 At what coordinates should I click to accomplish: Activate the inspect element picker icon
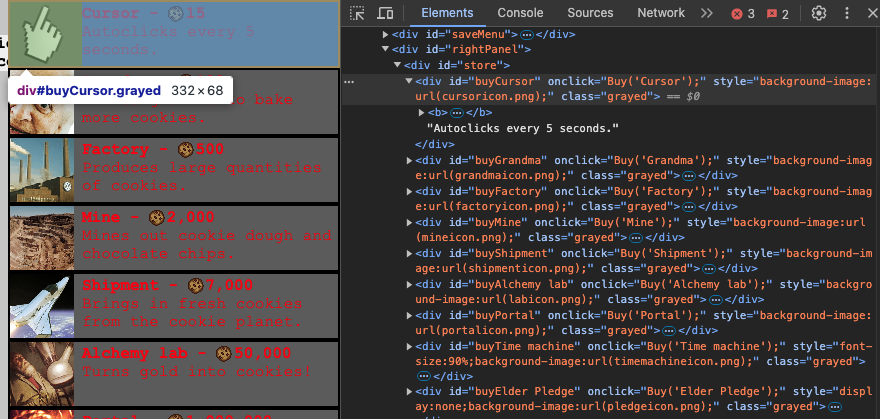[357, 13]
